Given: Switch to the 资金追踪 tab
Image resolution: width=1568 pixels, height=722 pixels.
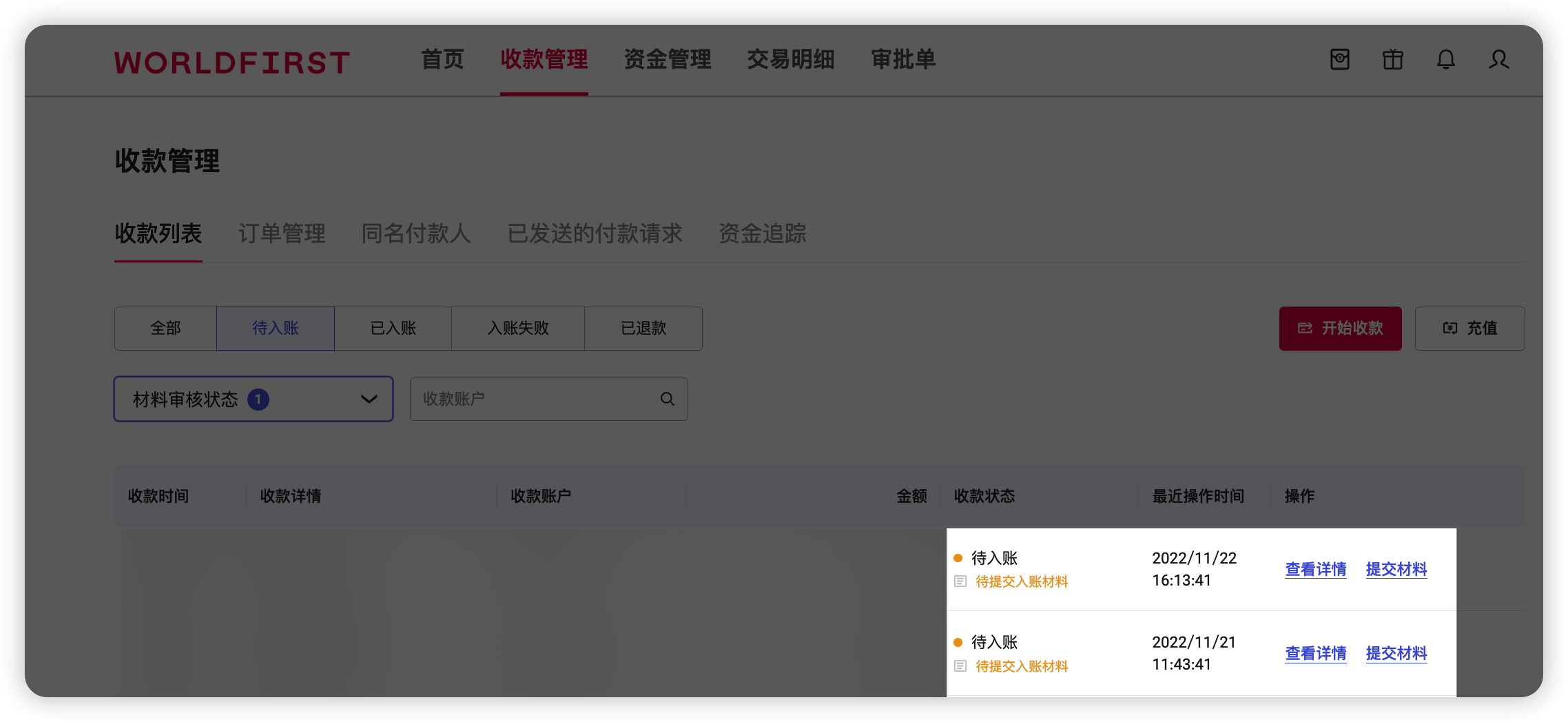Looking at the screenshot, I should (x=763, y=234).
